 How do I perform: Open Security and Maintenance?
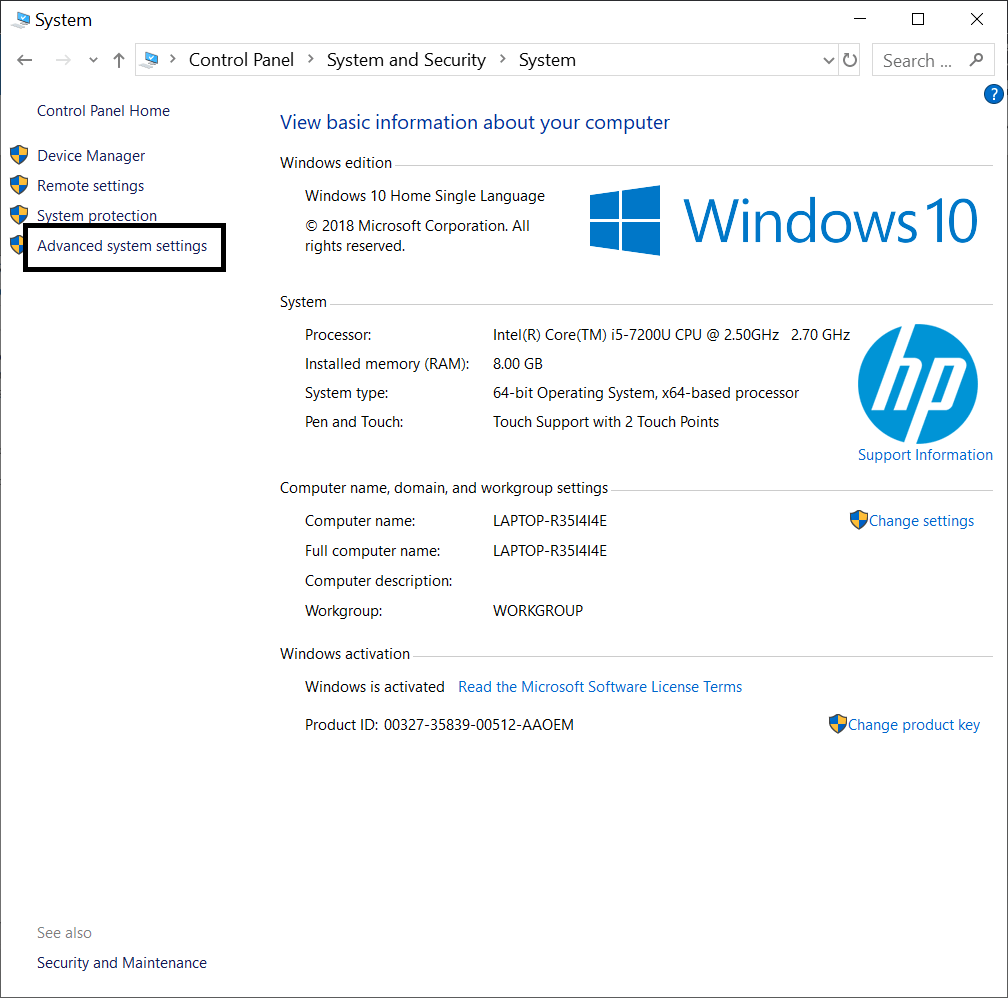[121, 962]
